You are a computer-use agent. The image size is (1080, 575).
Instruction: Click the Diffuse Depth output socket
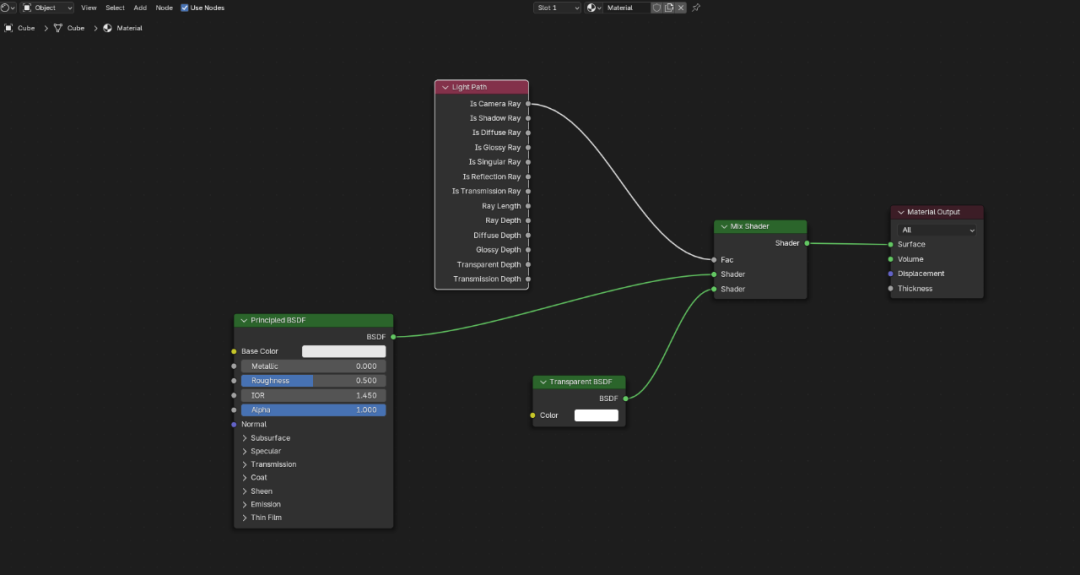point(528,236)
